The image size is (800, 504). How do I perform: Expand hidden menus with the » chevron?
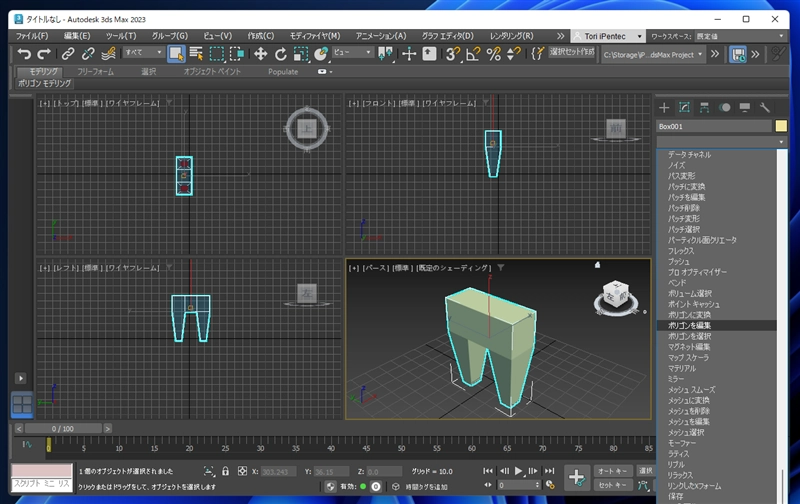tap(560, 36)
